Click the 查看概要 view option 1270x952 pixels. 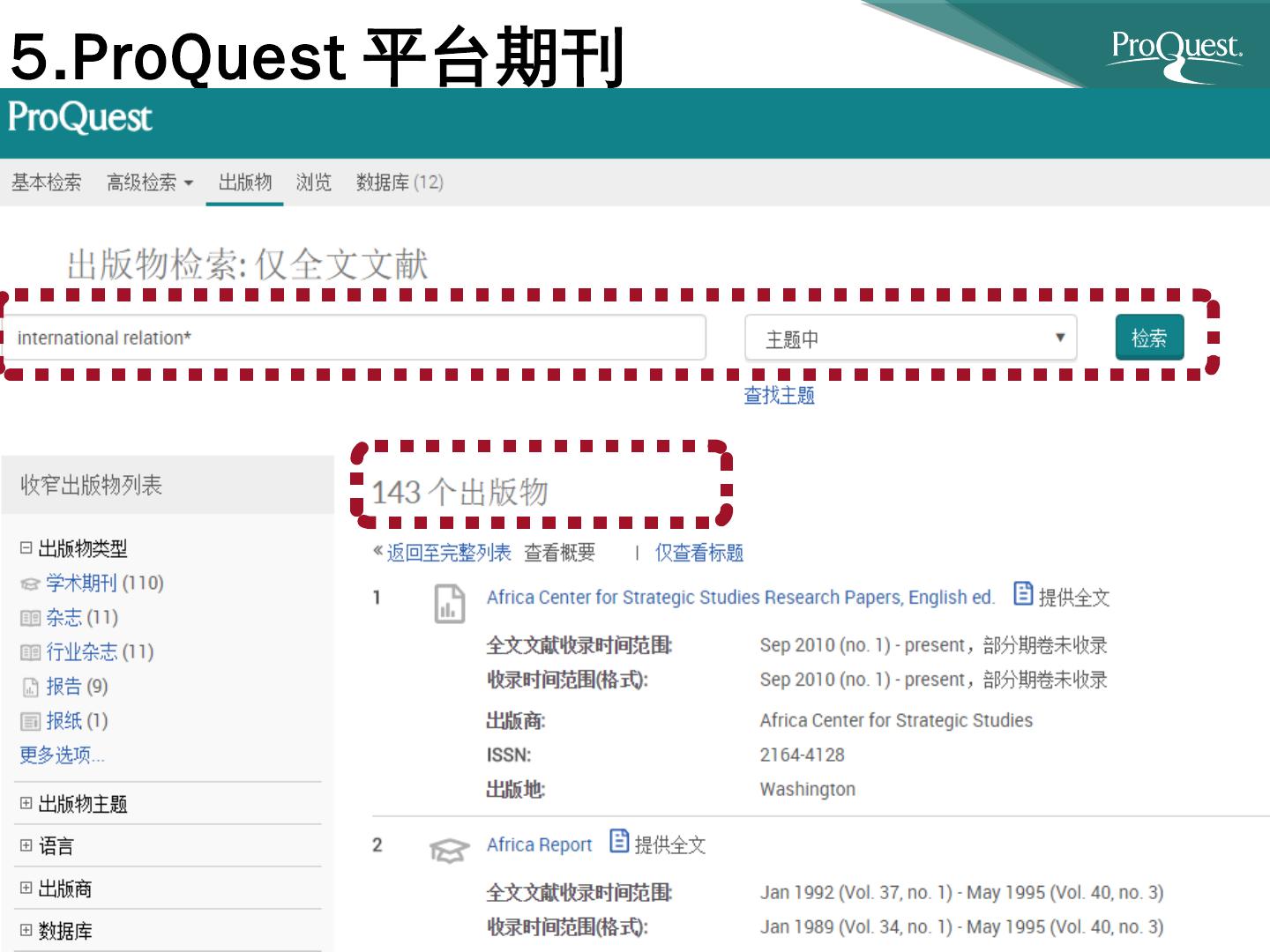click(x=560, y=553)
